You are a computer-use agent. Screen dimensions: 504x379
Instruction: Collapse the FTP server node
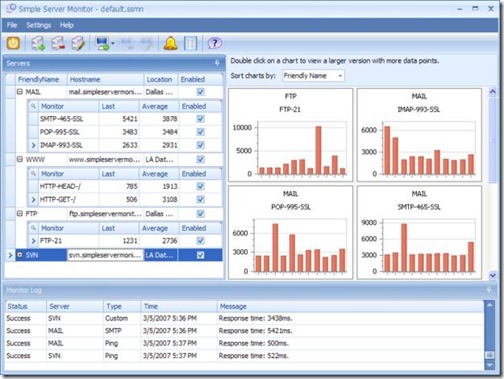(x=20, y=213)
